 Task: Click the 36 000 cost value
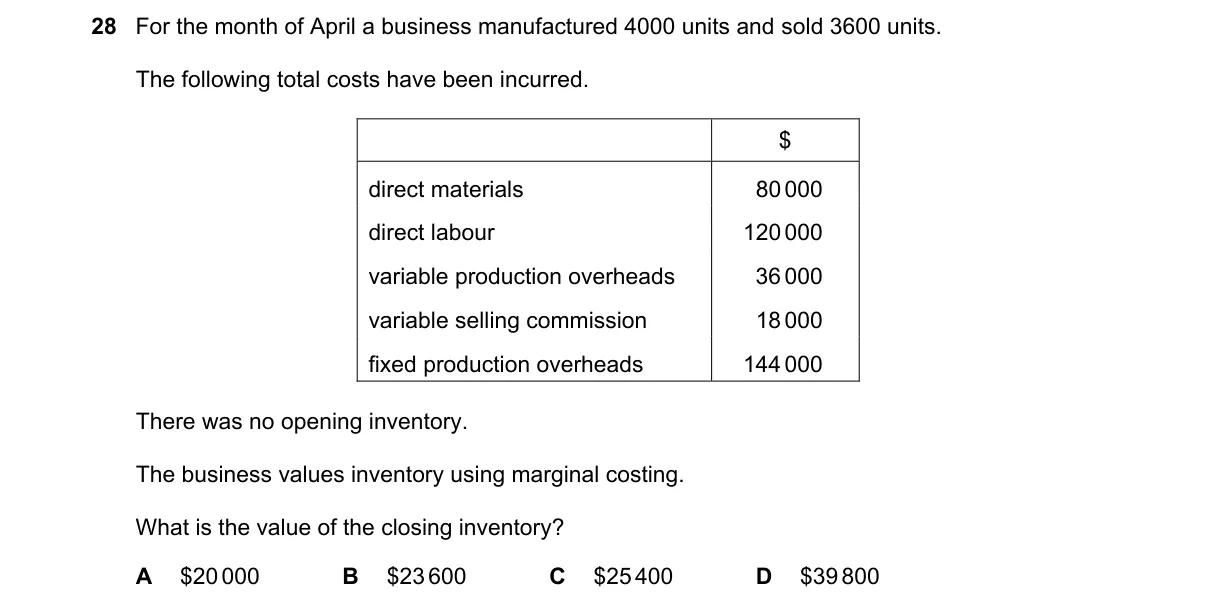pyautogui.click(x=789, y=277)
